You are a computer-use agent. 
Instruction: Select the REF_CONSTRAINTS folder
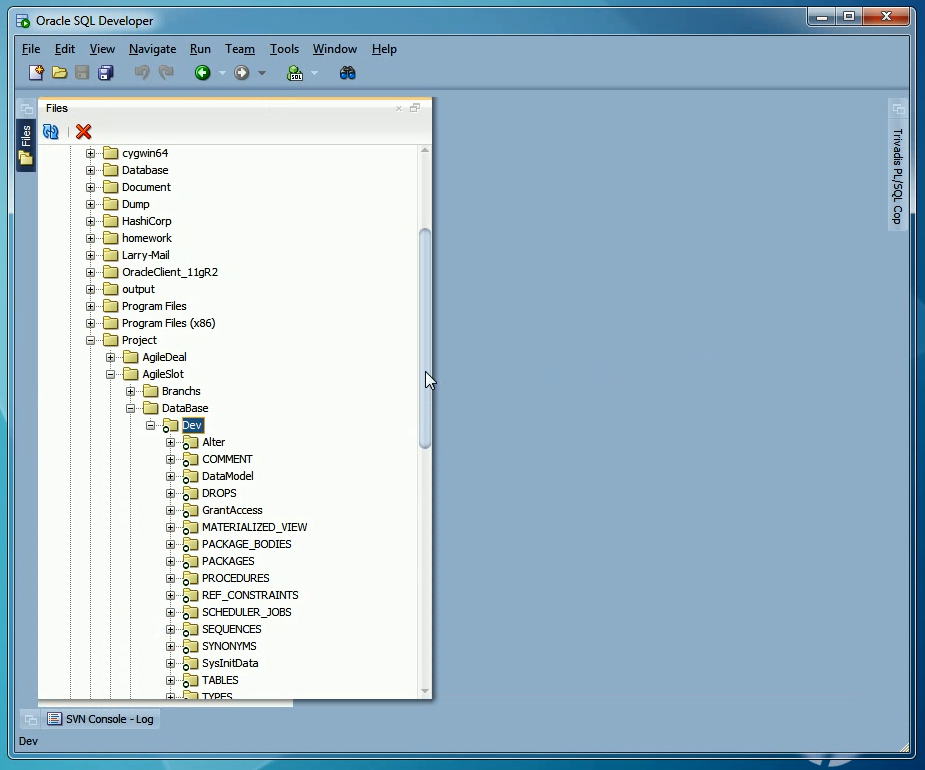[x=250, y=595]
